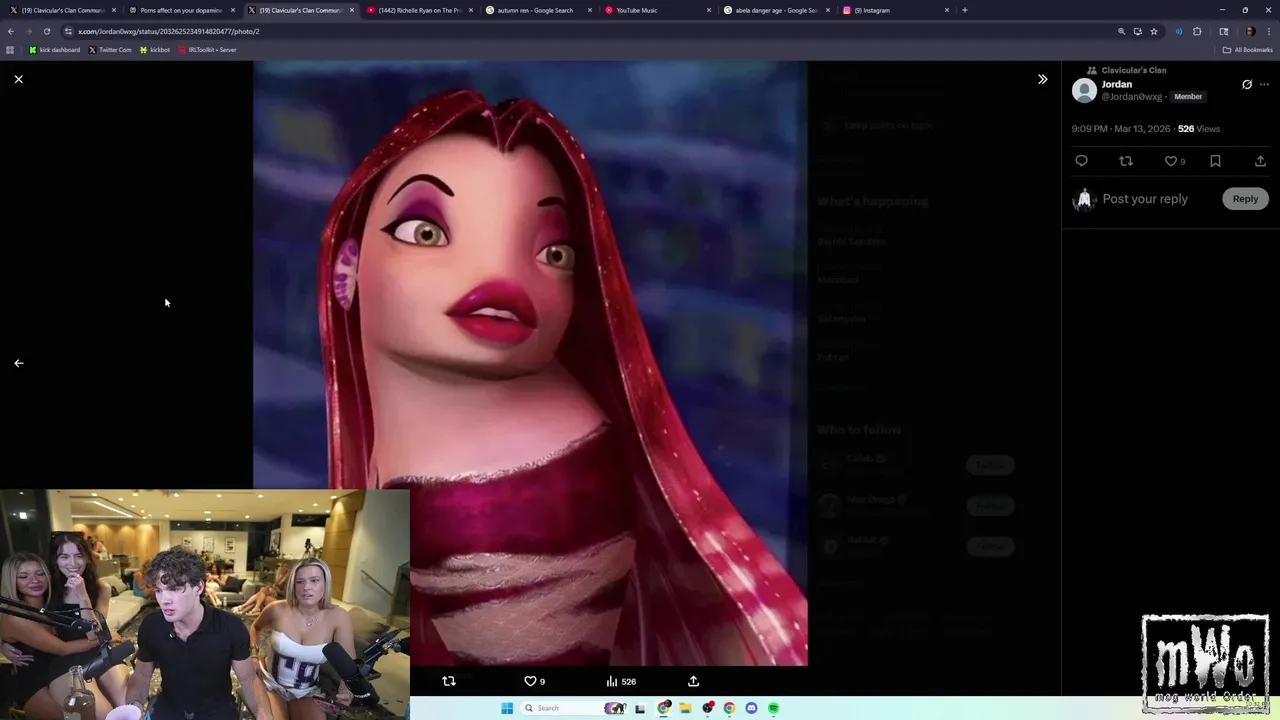The width and height of the screenshot is (1280, 720).
Task: Open Task View from the taskbar
Action: point(640,708)
